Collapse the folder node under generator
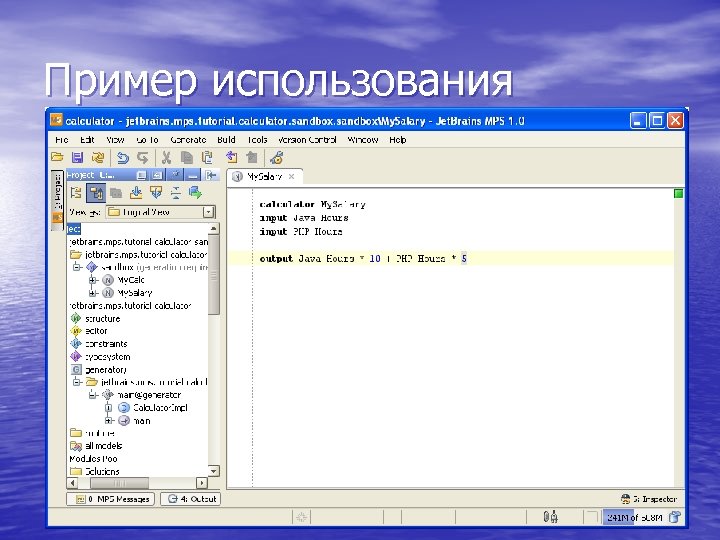The image size is (720, 540). click(78, 382)
